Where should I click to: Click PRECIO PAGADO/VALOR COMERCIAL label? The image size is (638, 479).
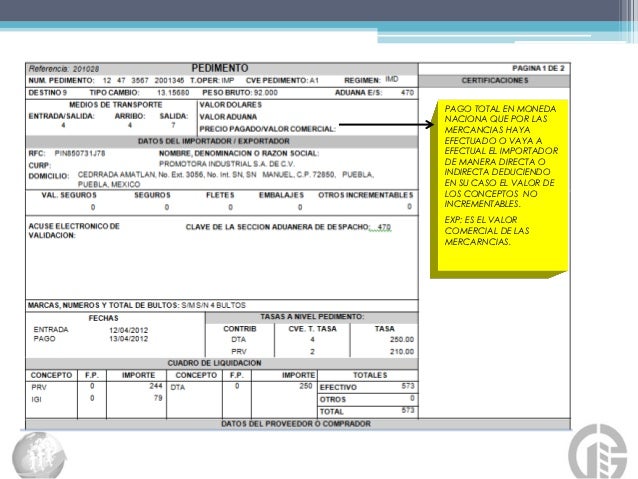[x=267, y=129]
